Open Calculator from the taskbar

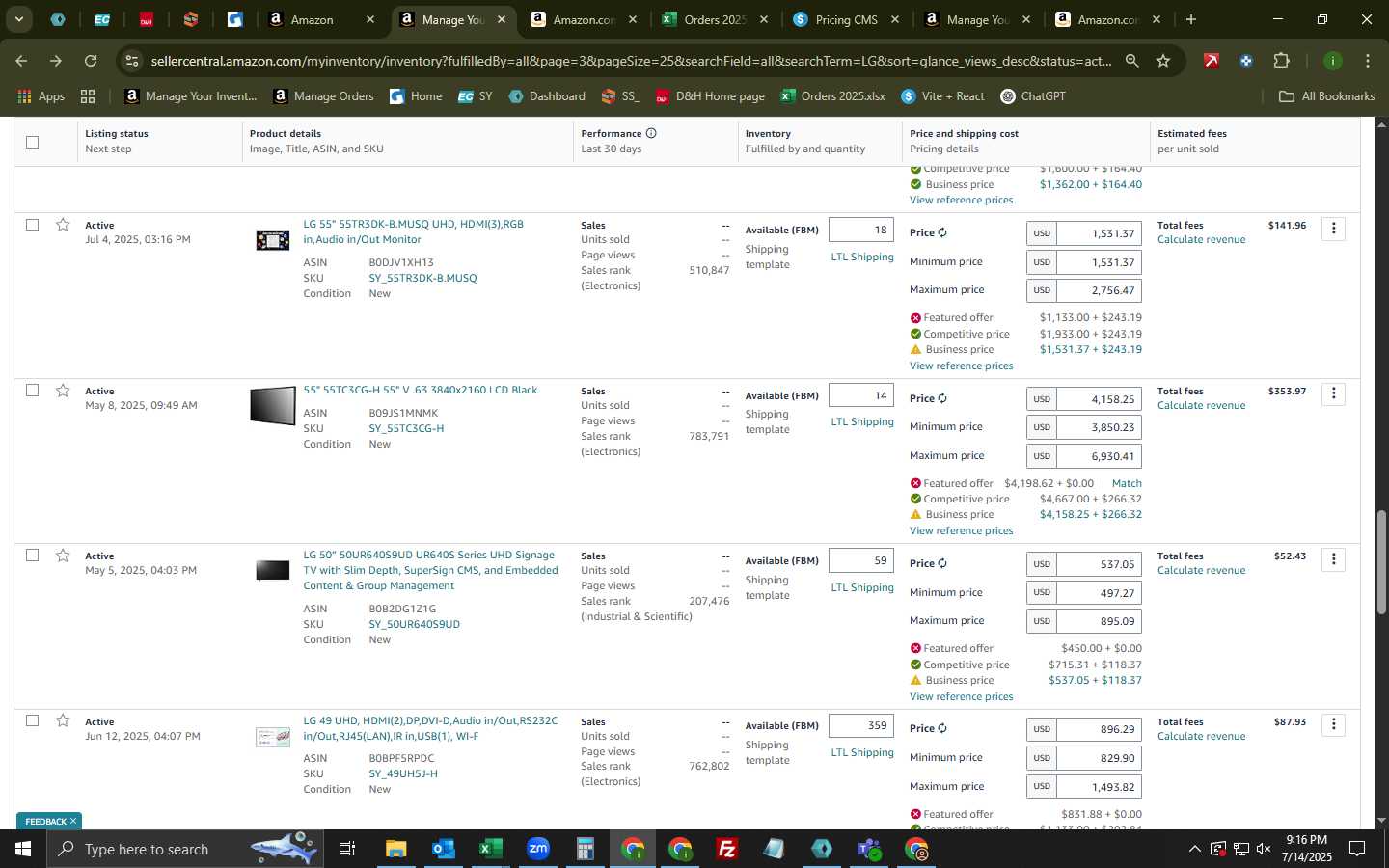[585, 849]
